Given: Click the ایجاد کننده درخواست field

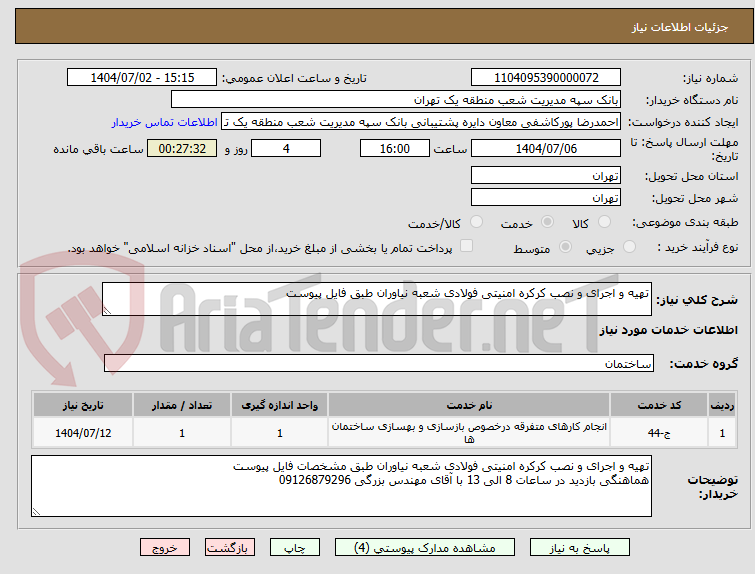Looking at the screenshot, I should tap(421, 122).
